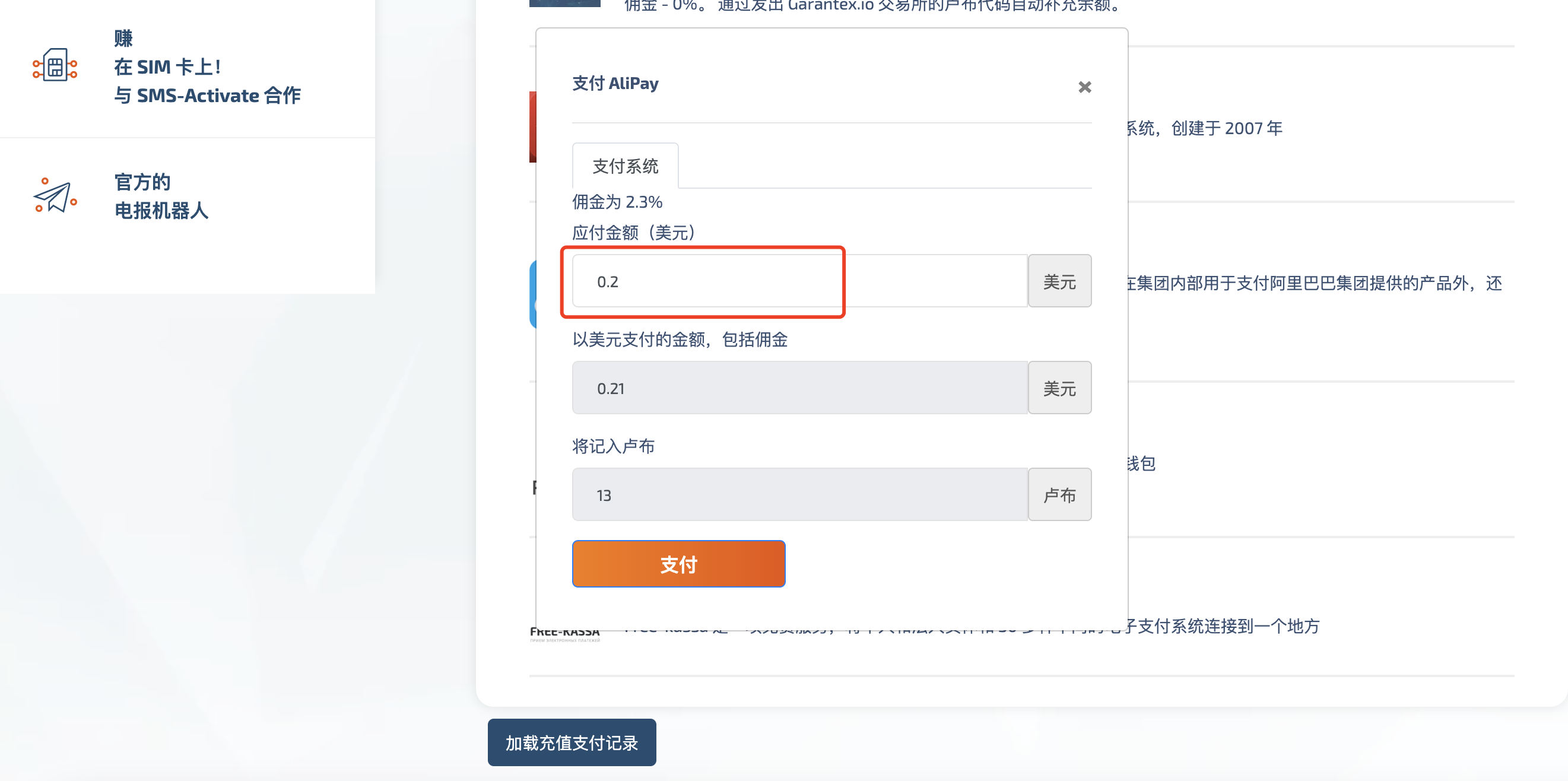Click the amount-including-commission field showing 0.21
The image size is (1568, 781).
click(x=800, y=388)
